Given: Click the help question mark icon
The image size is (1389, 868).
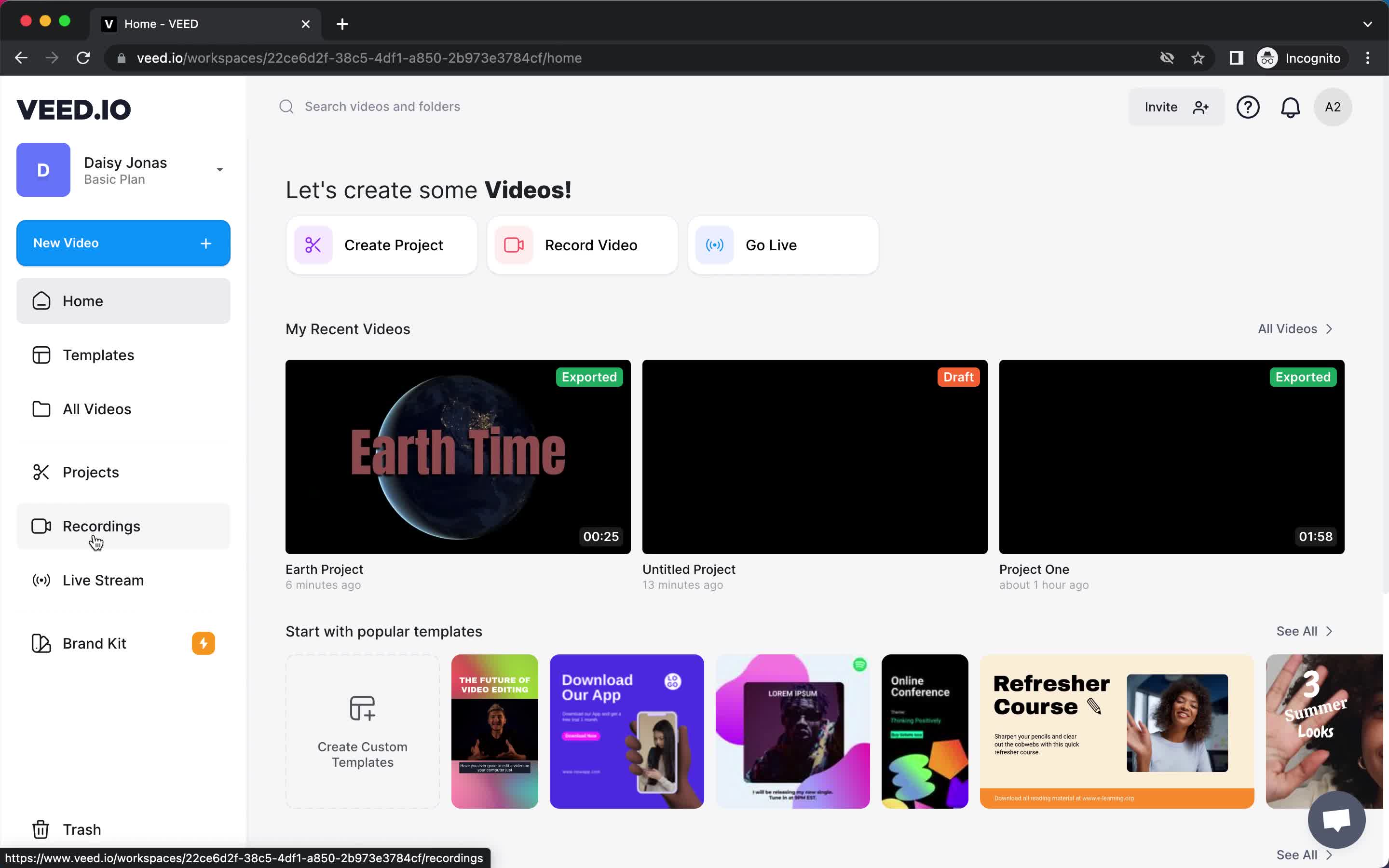Looking at the screenshot, I should click(1249, 107).
